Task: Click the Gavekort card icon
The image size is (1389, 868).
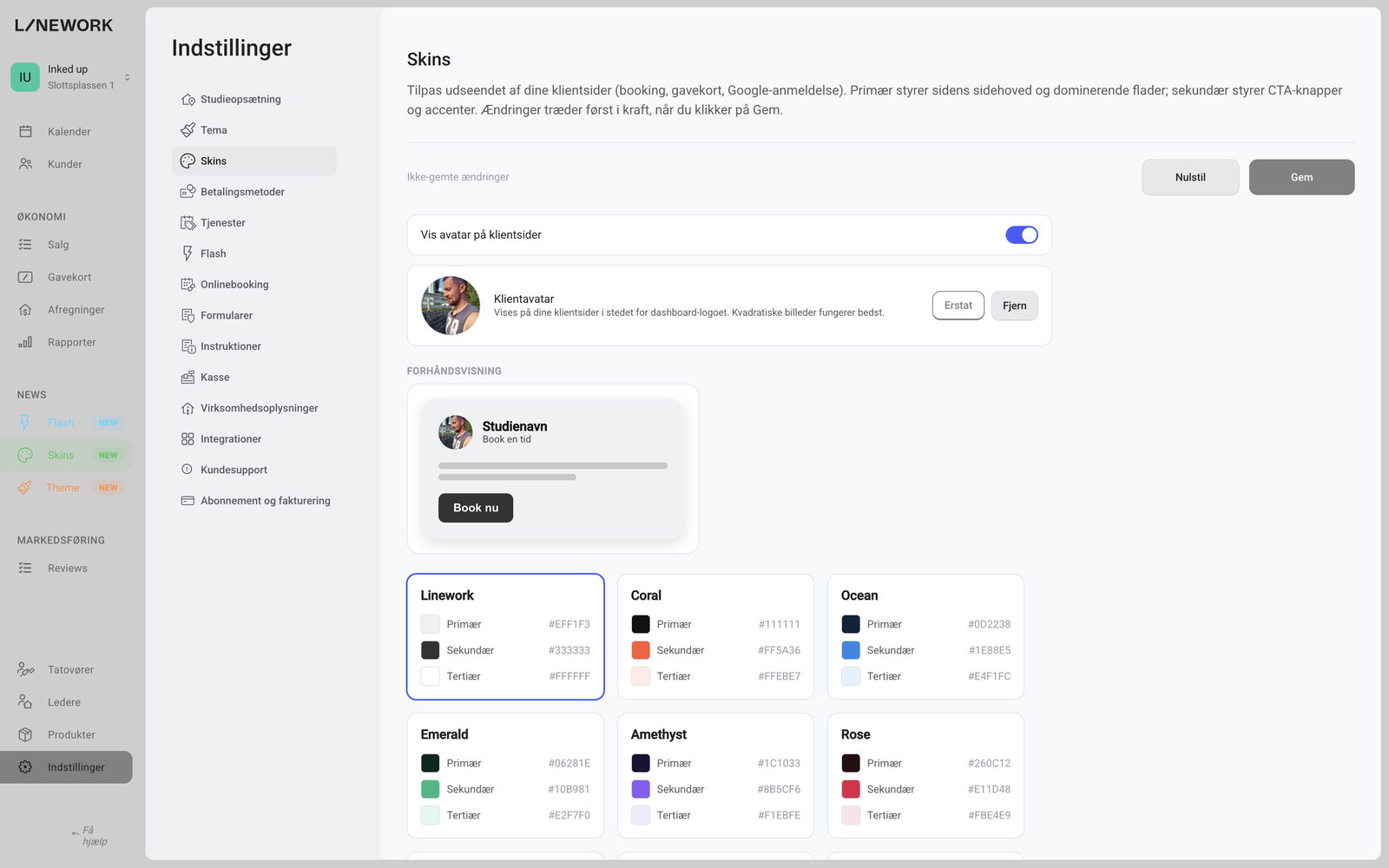Action: tap(25, 278)
